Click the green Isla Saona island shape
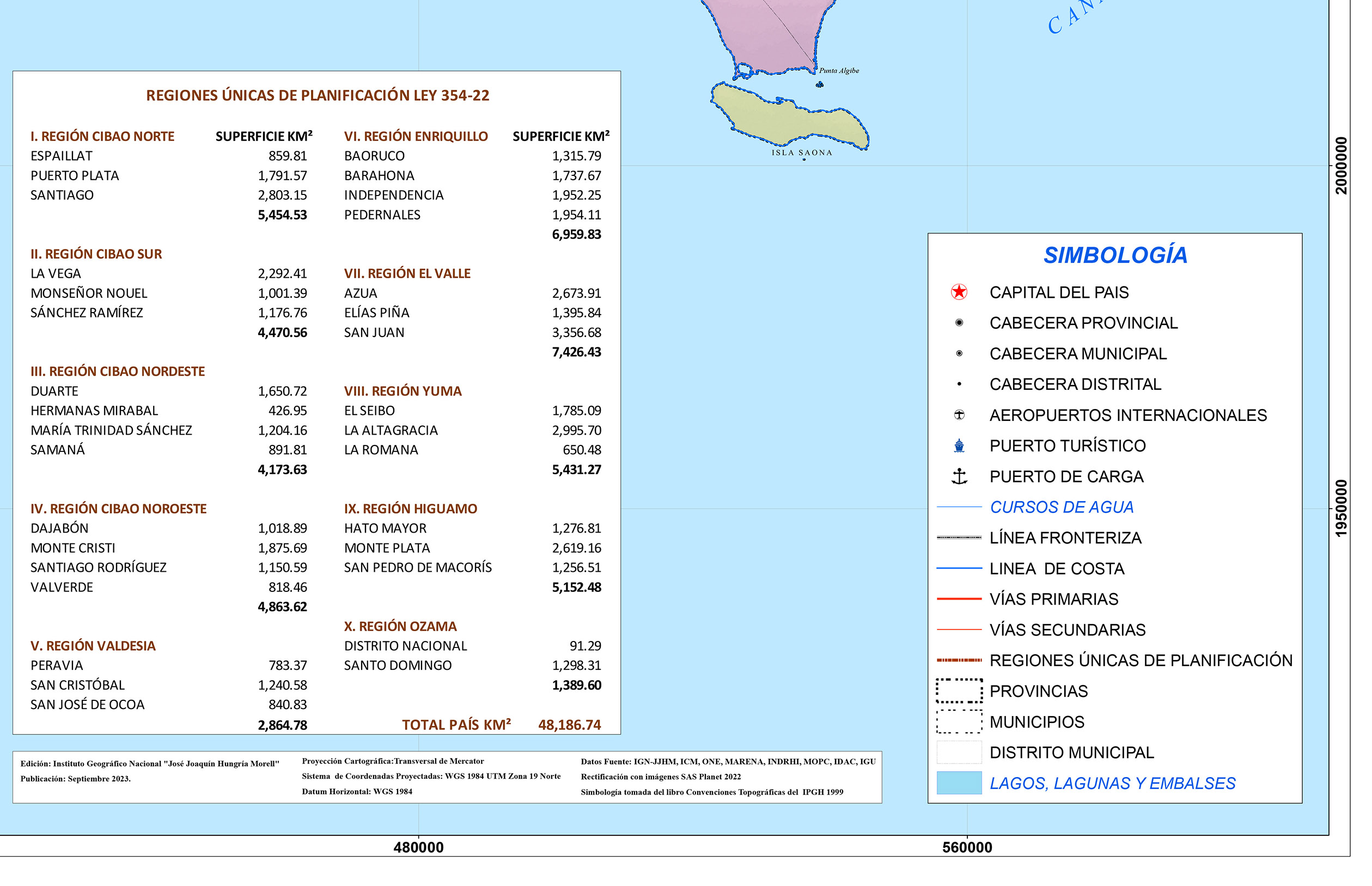 tap(789, 115)
